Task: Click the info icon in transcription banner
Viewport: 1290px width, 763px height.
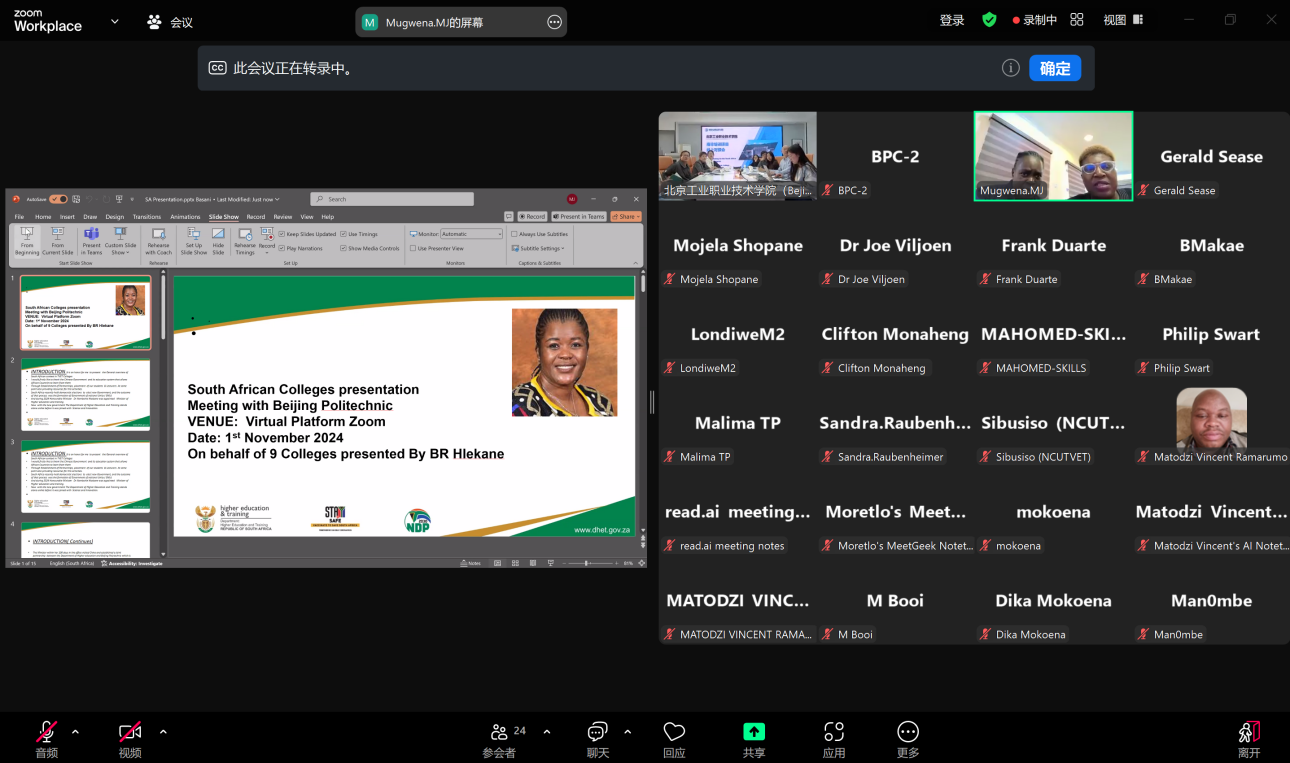Action: (x=1011, y=68)
